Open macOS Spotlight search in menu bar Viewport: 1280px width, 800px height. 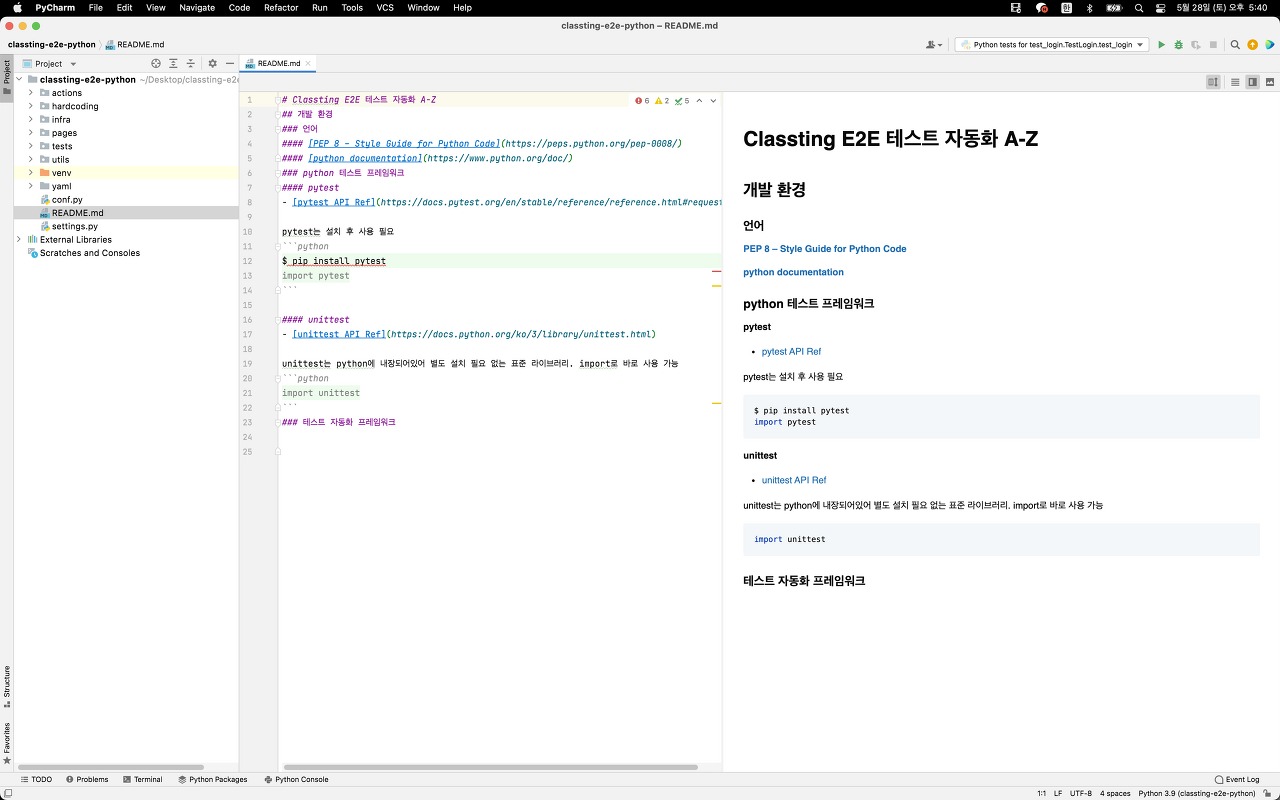[x=1139, y=7]
